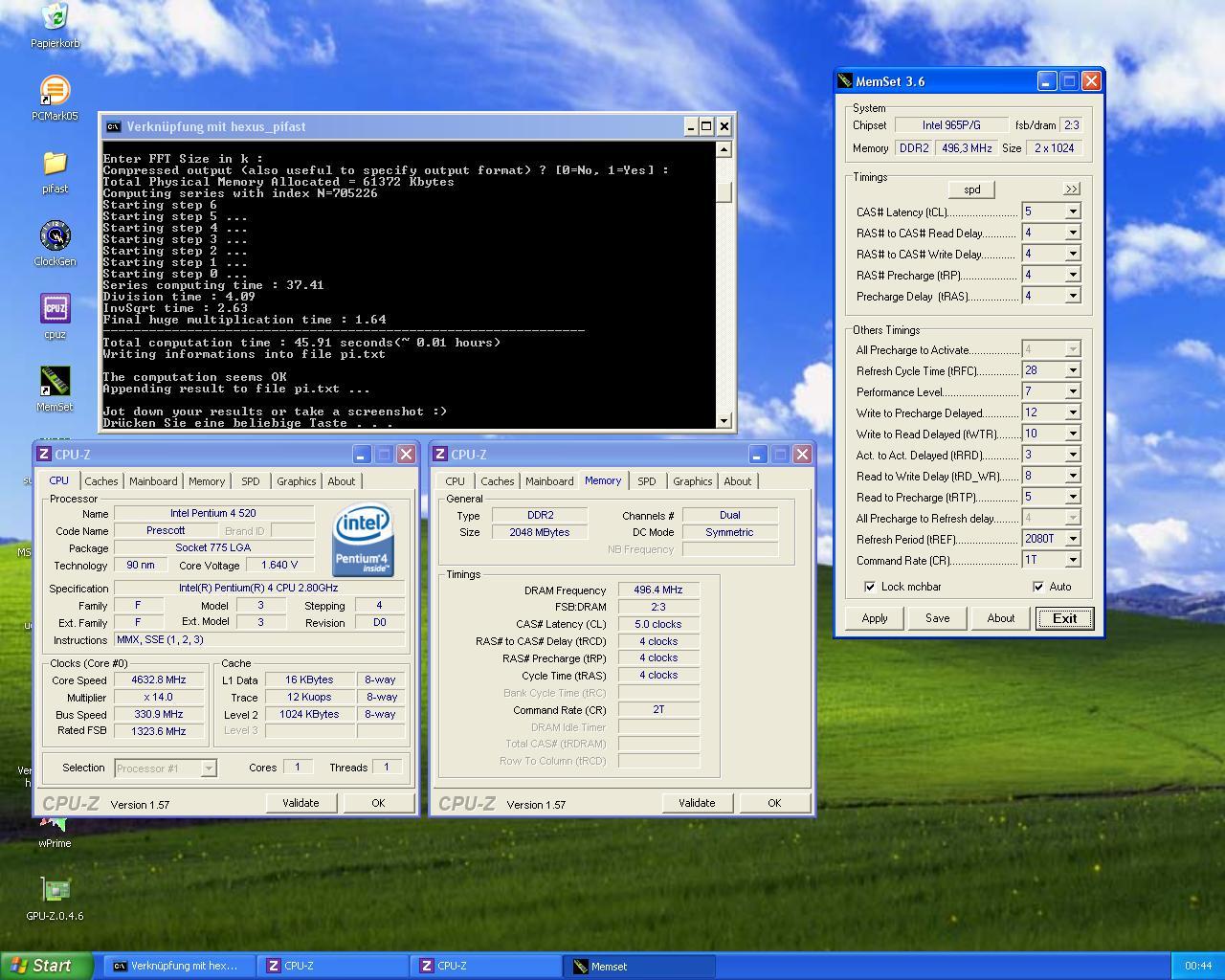The width and height of the screenshot is (1225, 980).
Task: Open the RAS# to CAS# Read Delay dropdown
Action: [1072, 233]
